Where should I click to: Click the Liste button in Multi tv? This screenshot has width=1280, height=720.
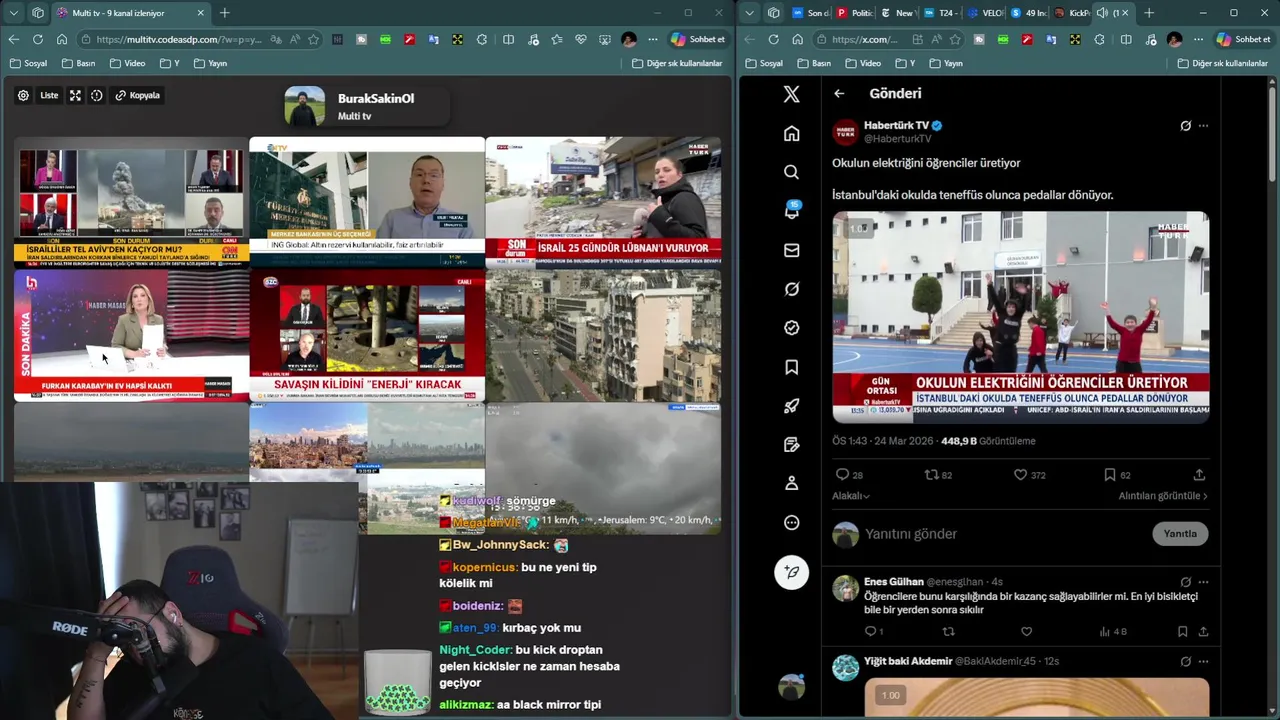coord(49,95)
